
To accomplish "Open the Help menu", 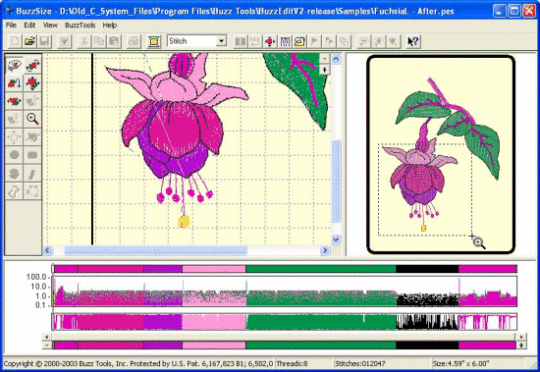I will (x=110, y=25).
